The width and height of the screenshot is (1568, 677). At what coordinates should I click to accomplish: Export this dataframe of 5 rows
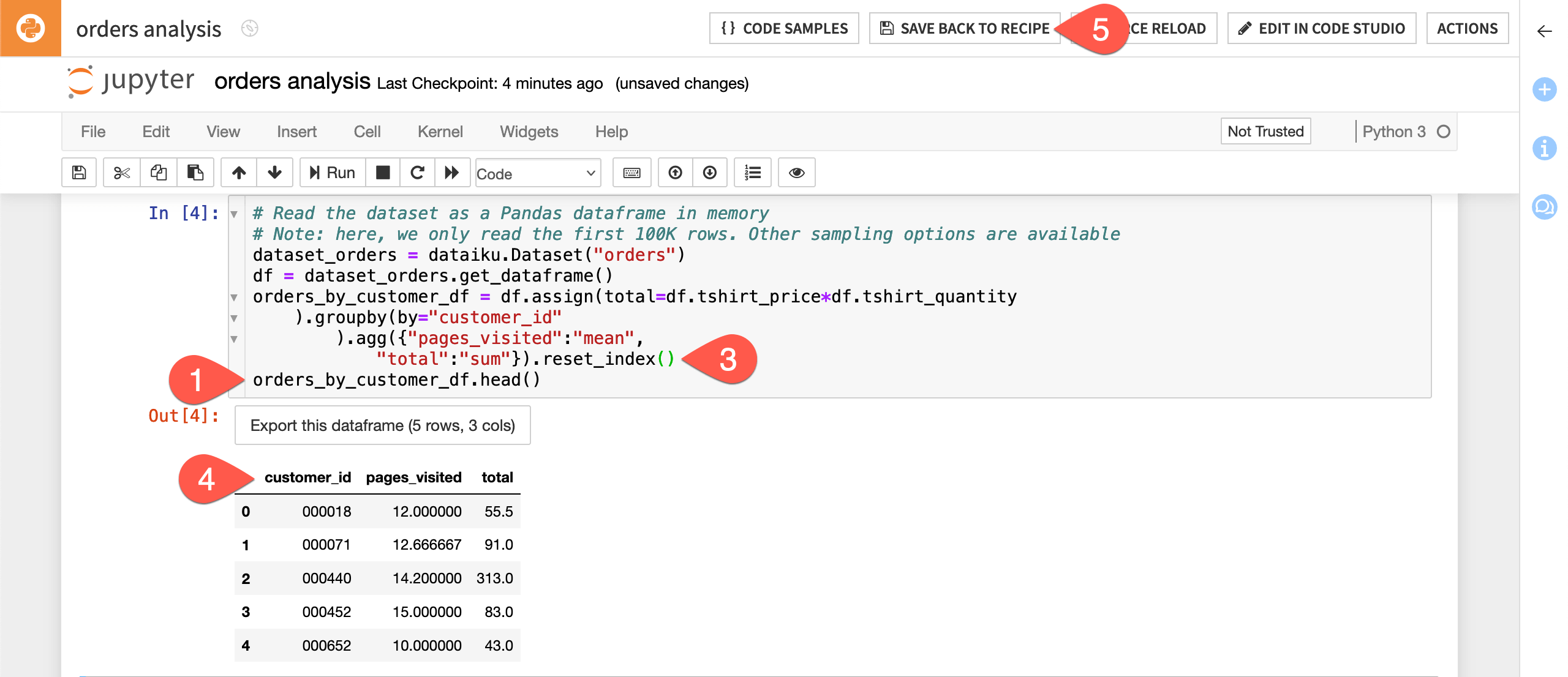coord(382,425)
